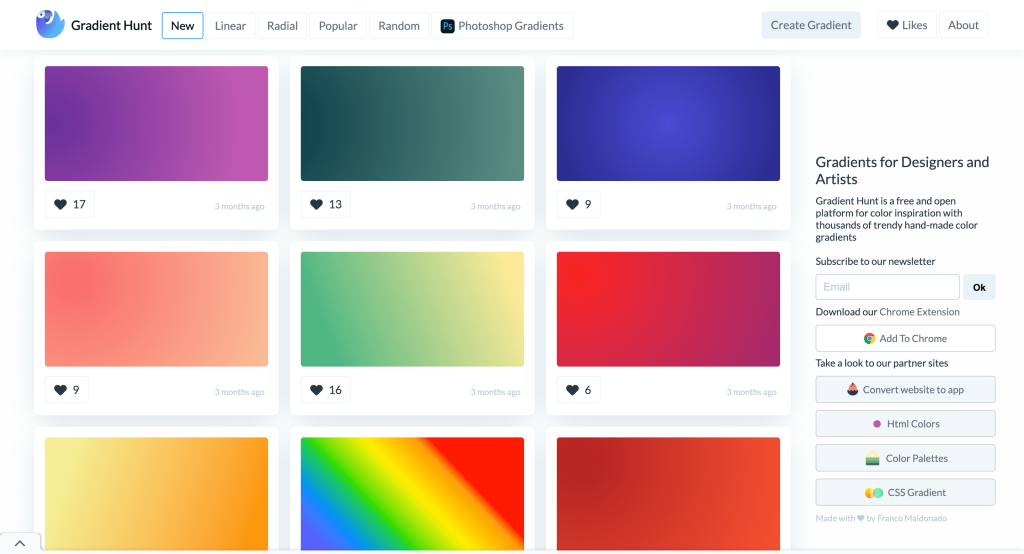Click the Email input field

(888, 287)
